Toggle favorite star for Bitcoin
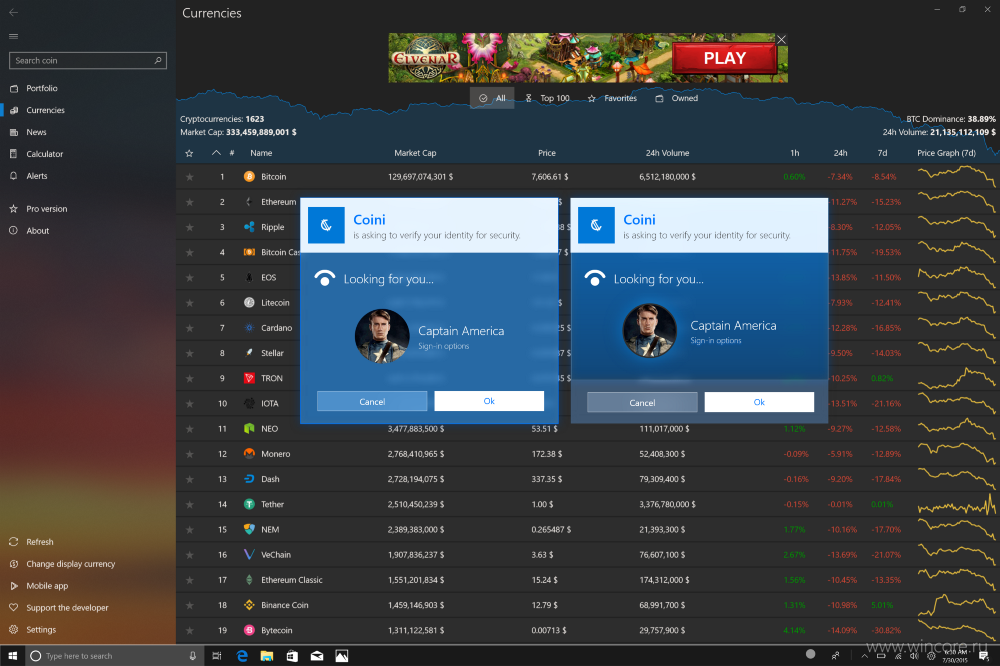Viewport: 1000px width, 666px height. (189, 177)
